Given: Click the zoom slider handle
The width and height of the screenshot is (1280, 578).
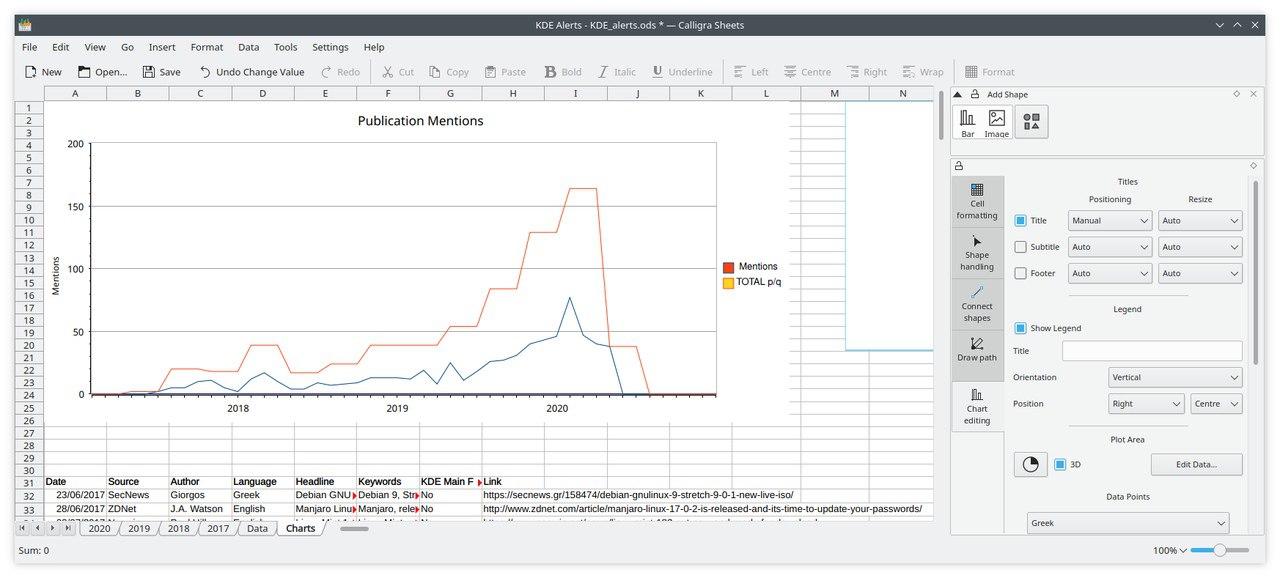Looking at the screenshot, I should pyautogui.click(x=1219, y=550).
